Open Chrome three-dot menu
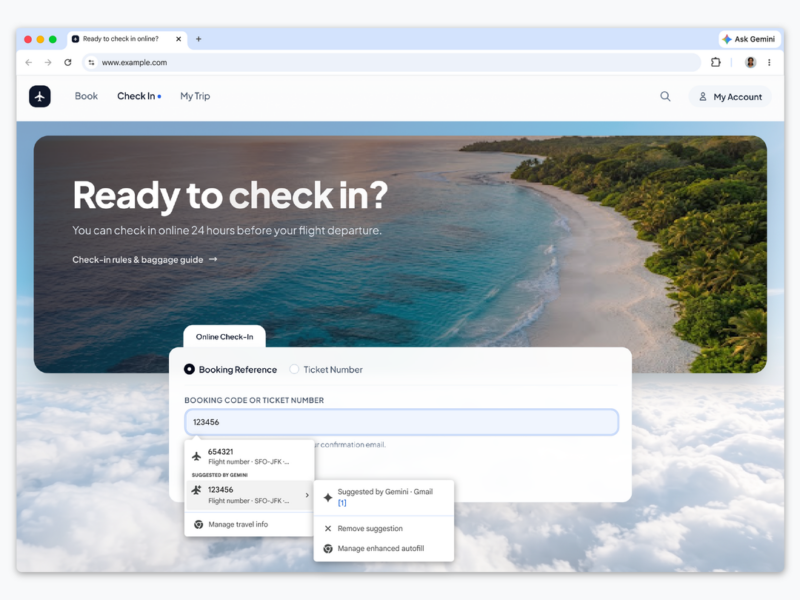 [x=769, y=62]
